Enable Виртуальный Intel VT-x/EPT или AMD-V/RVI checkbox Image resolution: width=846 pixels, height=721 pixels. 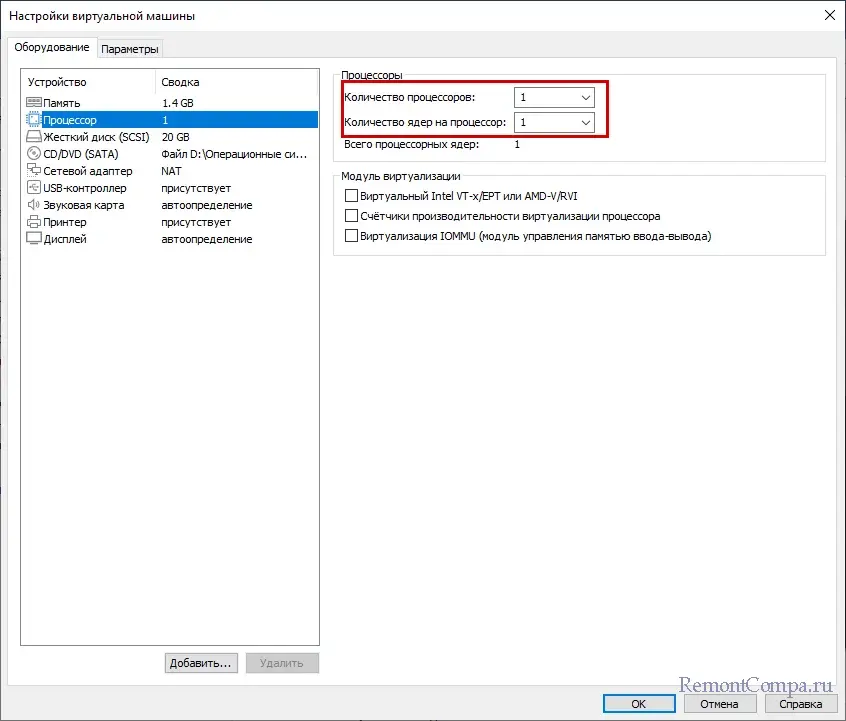(351, 196)
